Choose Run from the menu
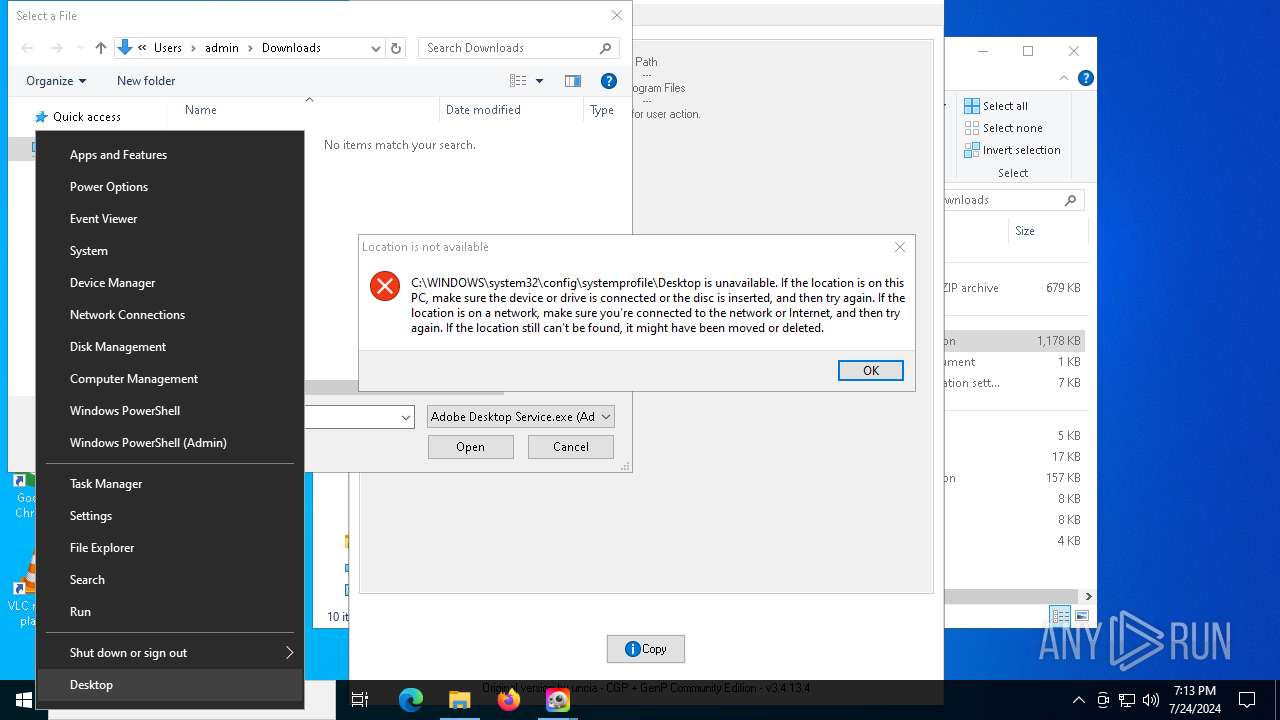This screenshot has width=1280, height=720. tap(169, 612)
